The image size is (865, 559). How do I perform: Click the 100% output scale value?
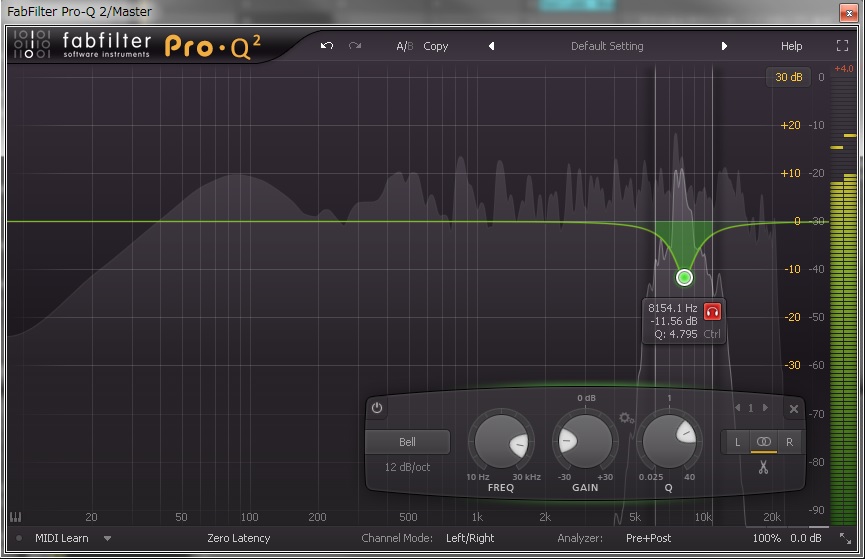766,538
